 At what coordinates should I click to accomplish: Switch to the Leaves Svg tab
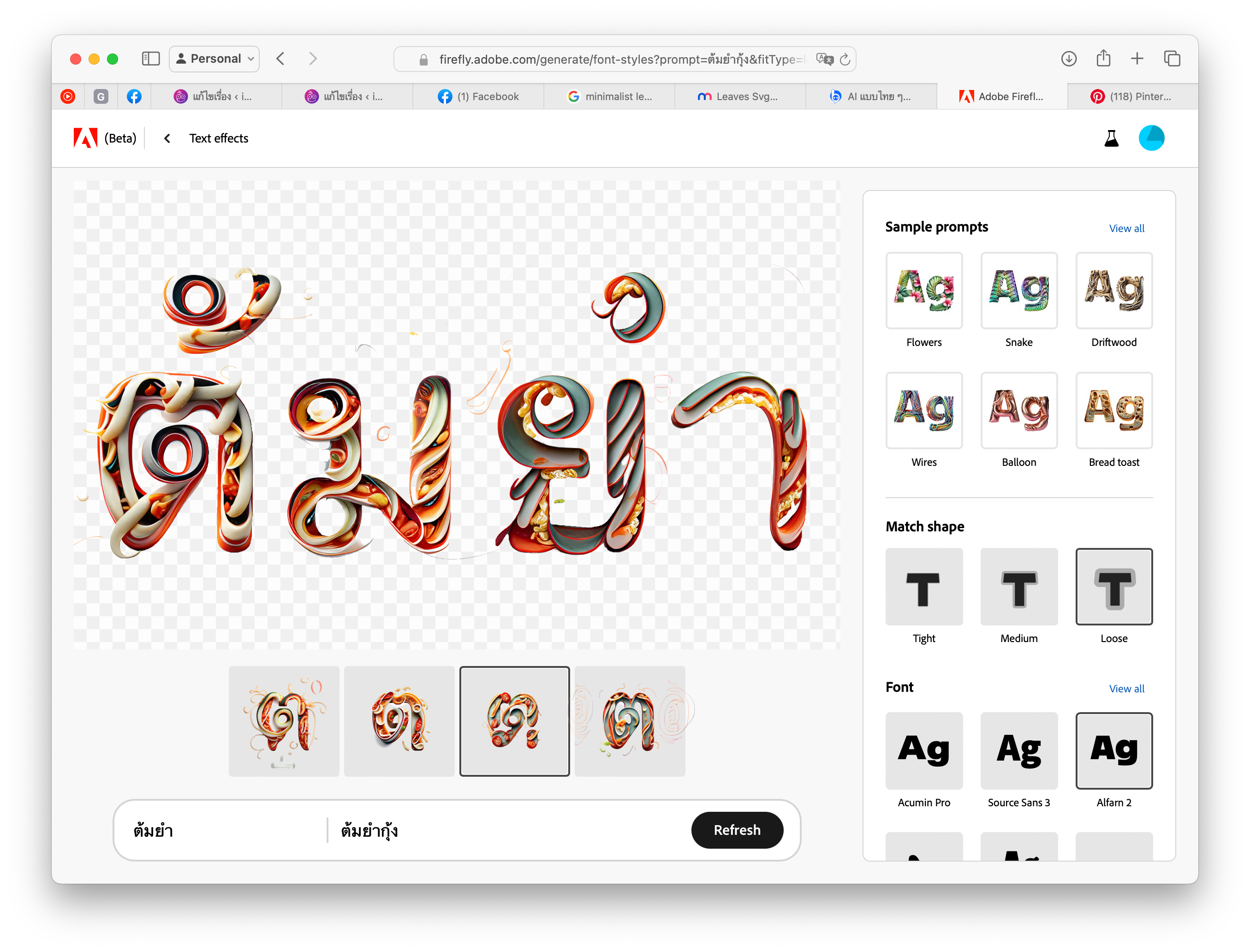click(738, 96)
